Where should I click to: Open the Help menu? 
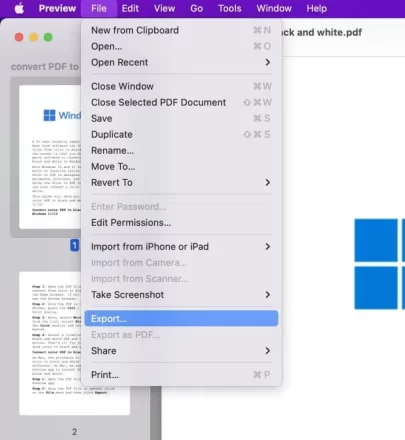317,8
